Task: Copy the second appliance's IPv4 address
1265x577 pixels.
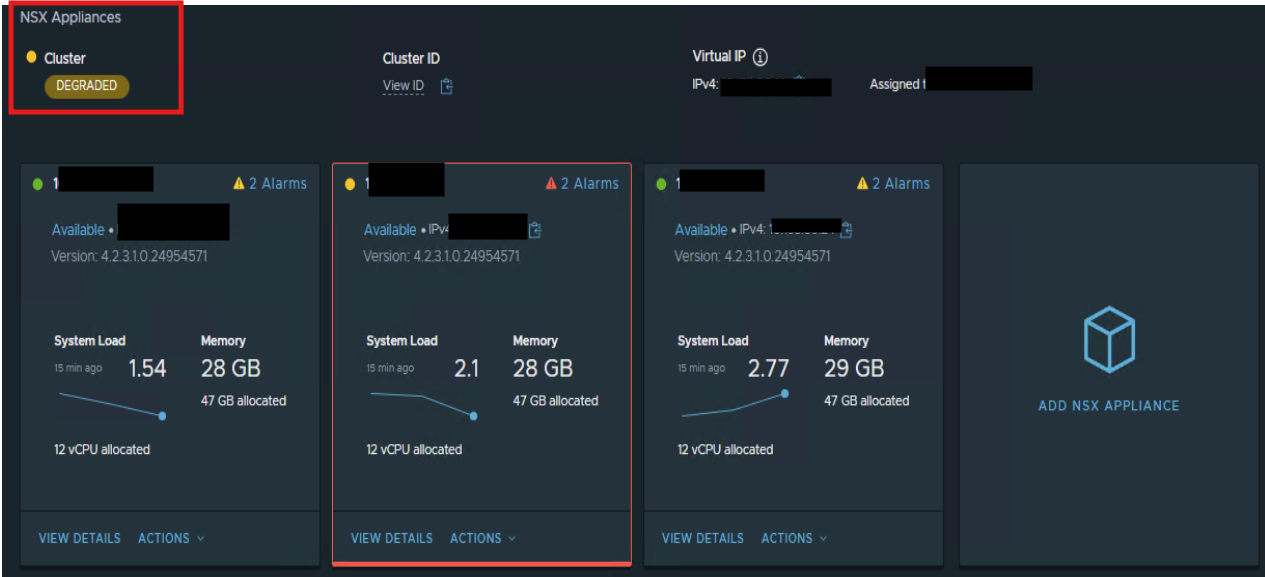Action: pyautogui.click(x=535, y=230)
